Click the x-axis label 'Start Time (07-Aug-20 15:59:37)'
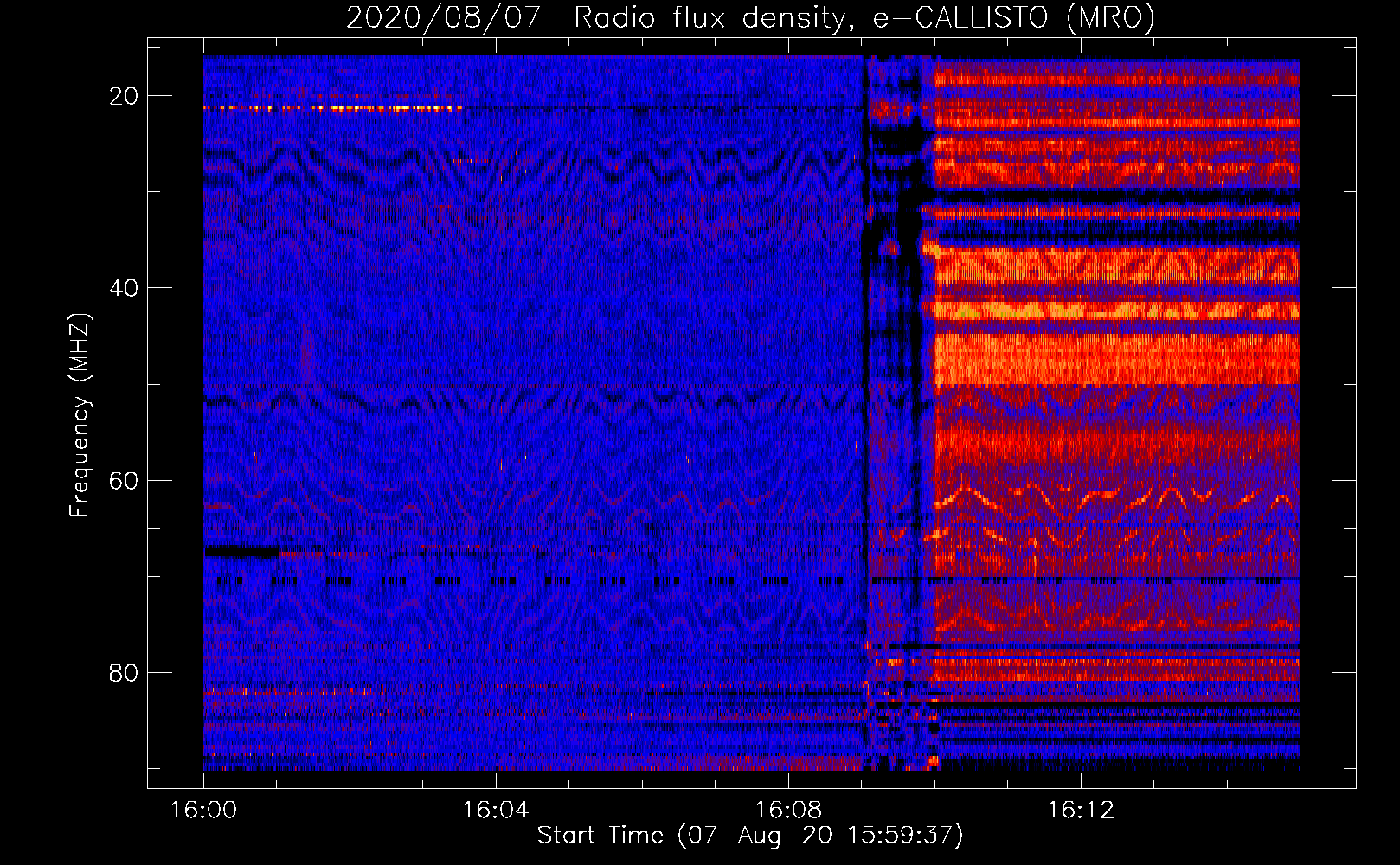This screenshot has height=865, width=1400. 749,835
